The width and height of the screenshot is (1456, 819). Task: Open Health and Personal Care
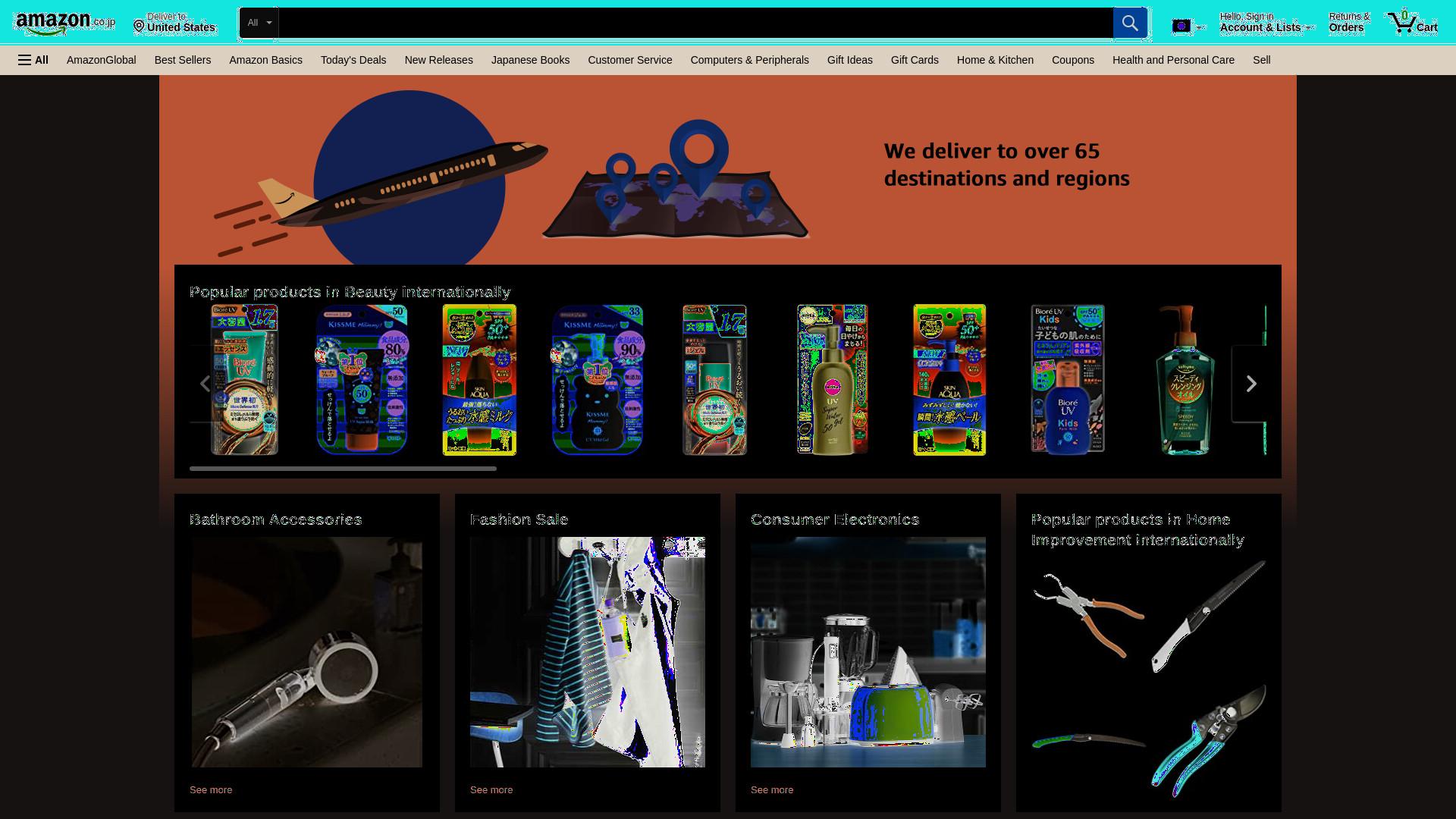1173,60
